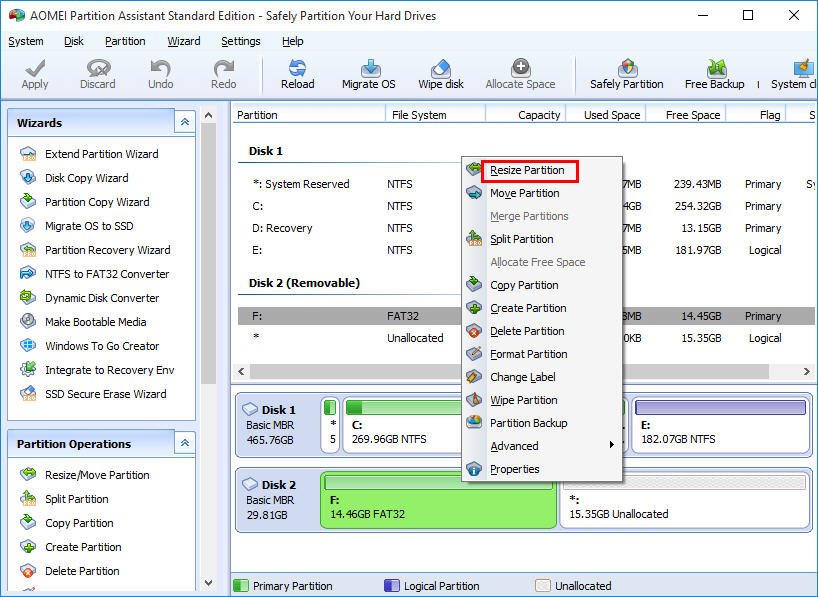Click the Discard toolbar icon

(98, 68)
